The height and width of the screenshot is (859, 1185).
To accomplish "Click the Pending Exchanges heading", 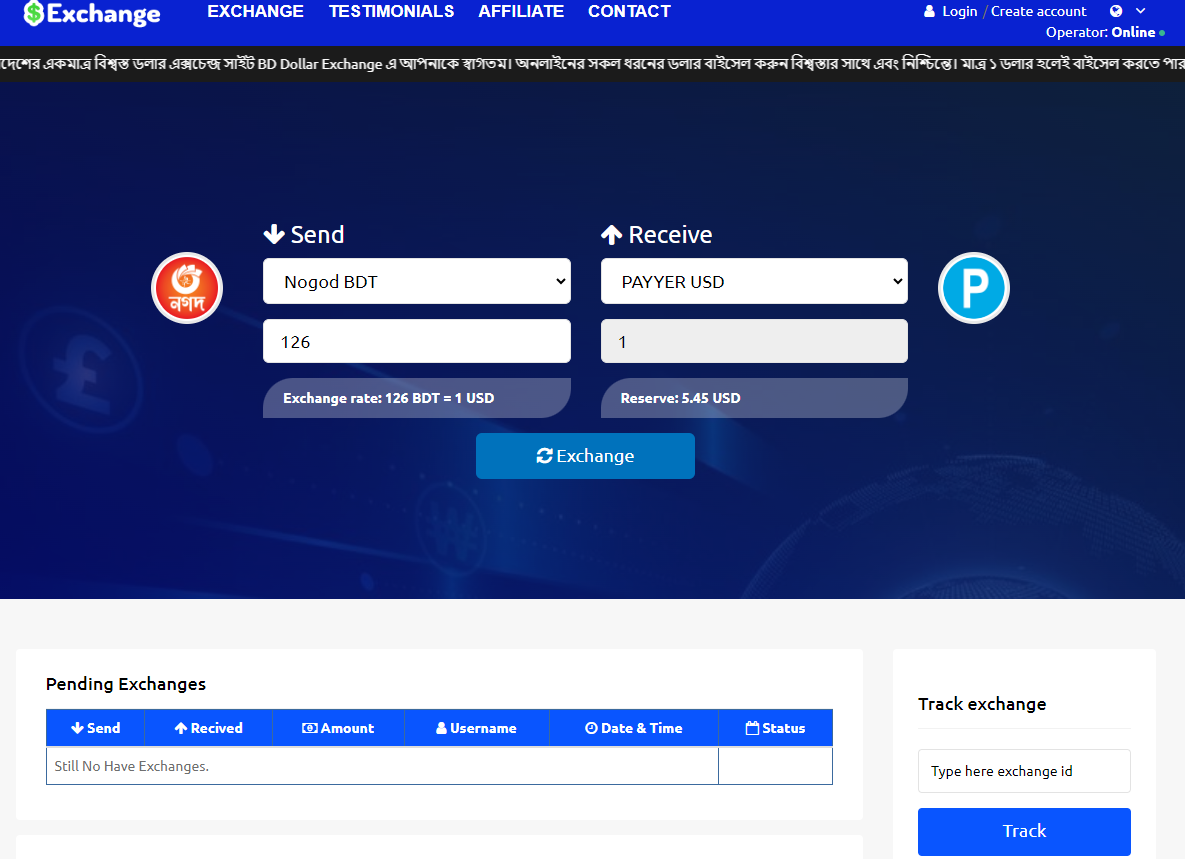I will 125,684.
